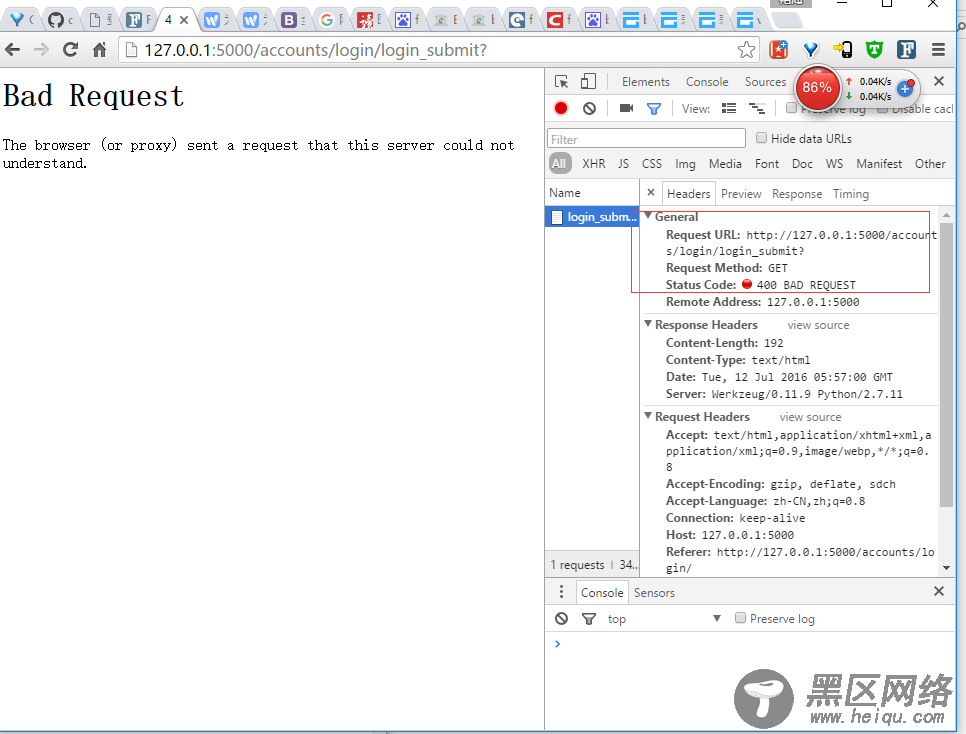Image resolution: width=966 pixels, height=734 pixels.
Task: Enable Preserve log in console drawer
Action: pyautogui.click(x=741, y=618)
